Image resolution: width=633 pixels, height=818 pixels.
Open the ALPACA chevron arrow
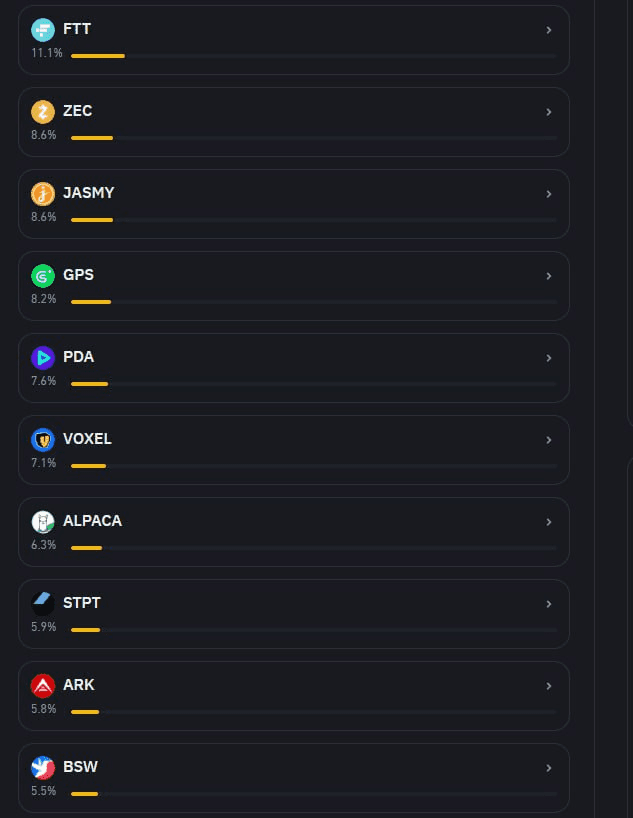[549, 522]
